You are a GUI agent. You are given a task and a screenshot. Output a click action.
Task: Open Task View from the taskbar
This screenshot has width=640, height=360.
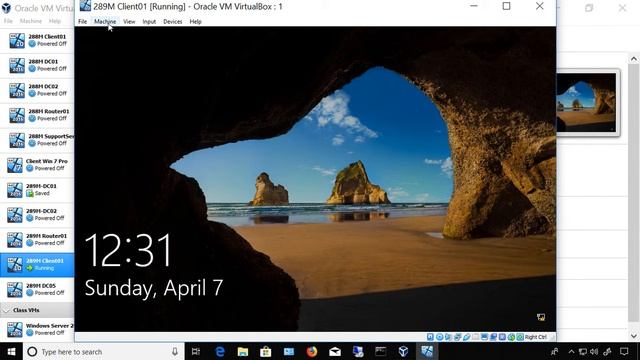pyautogui.click(x=196, y=351)
